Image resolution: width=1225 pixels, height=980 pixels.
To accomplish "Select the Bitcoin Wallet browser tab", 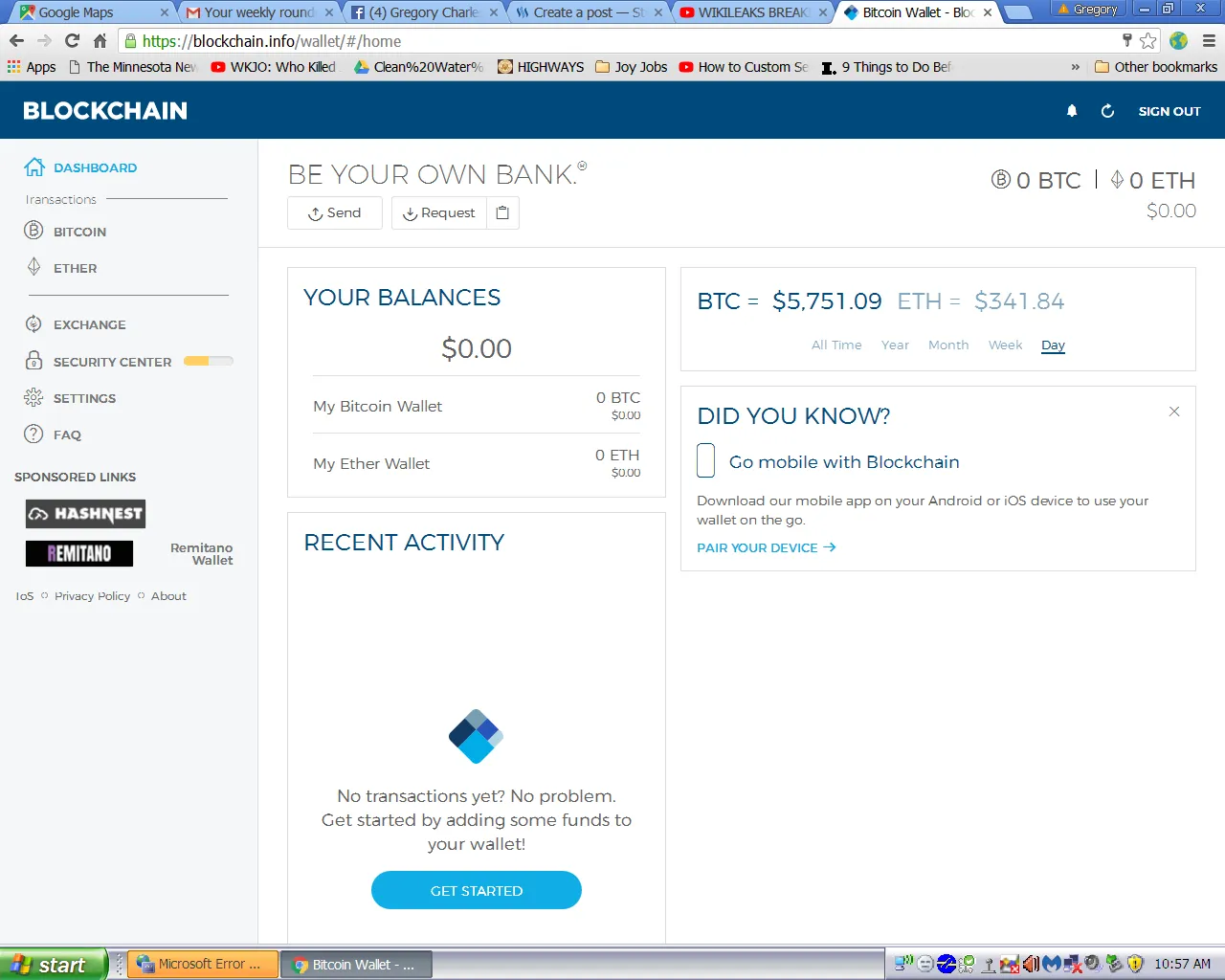I will [x=917, y=12].
